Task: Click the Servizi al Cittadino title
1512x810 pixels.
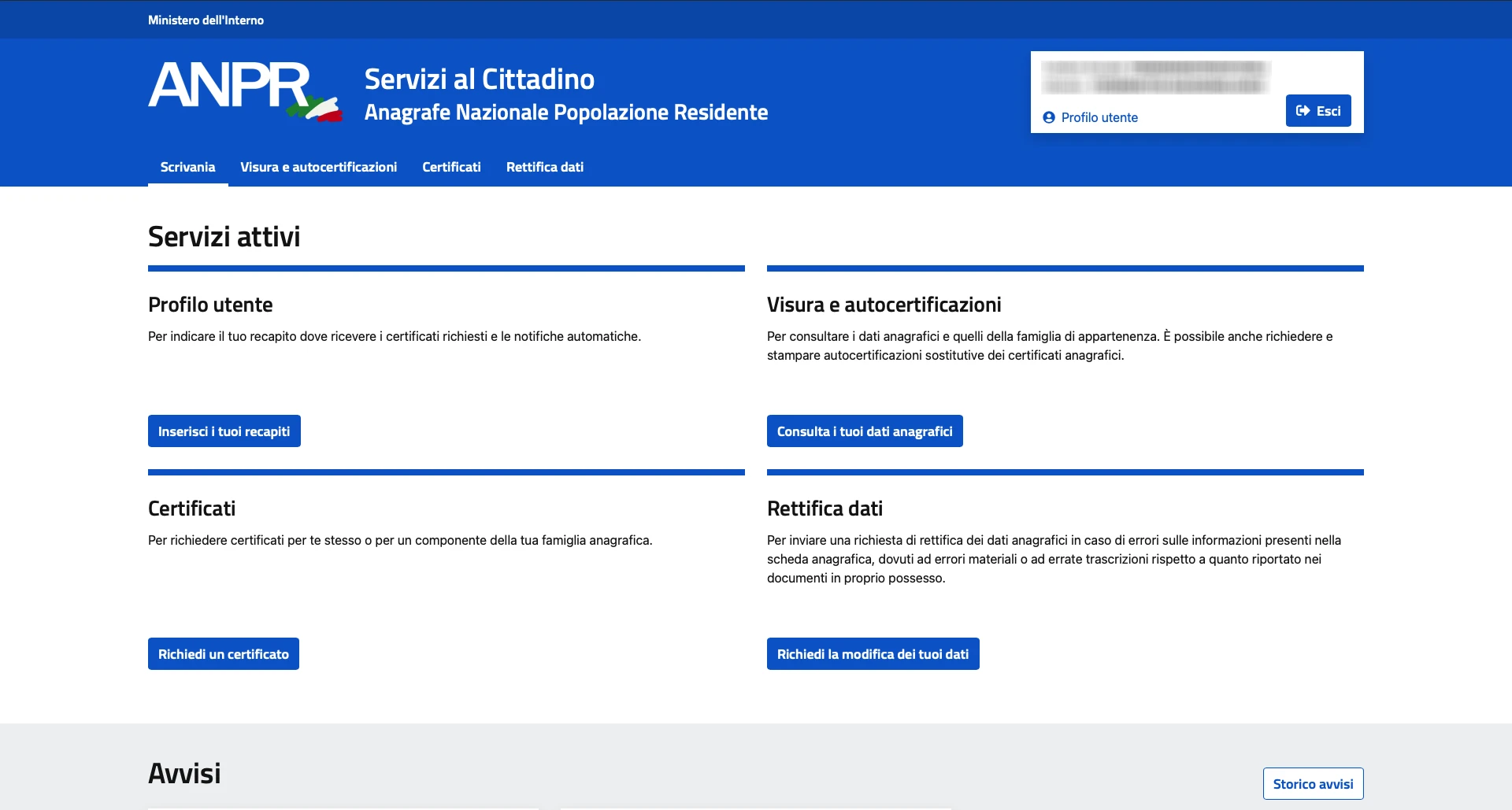Action: 479,79
